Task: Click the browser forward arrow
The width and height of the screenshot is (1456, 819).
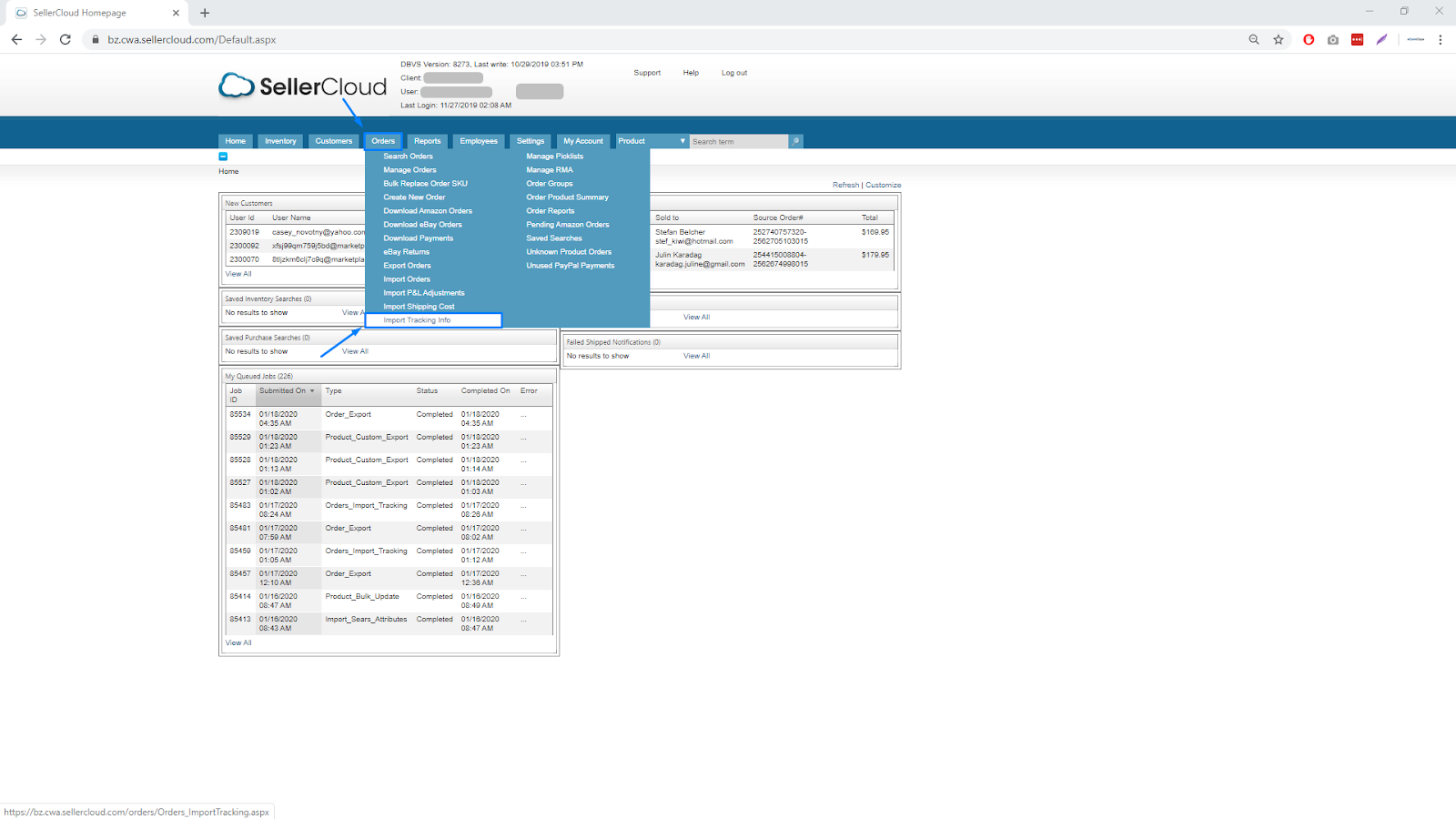Action: coord(41,39)
